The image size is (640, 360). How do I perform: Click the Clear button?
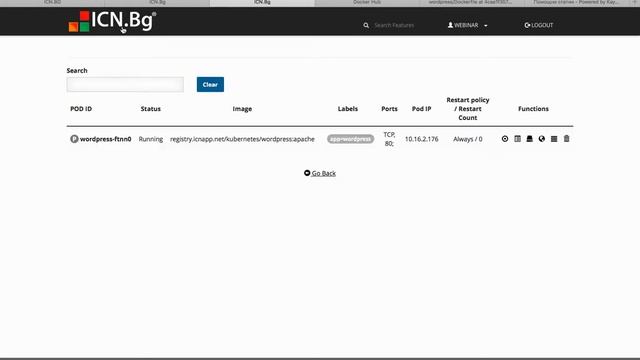pyautogui.click(x=210, y=84)
